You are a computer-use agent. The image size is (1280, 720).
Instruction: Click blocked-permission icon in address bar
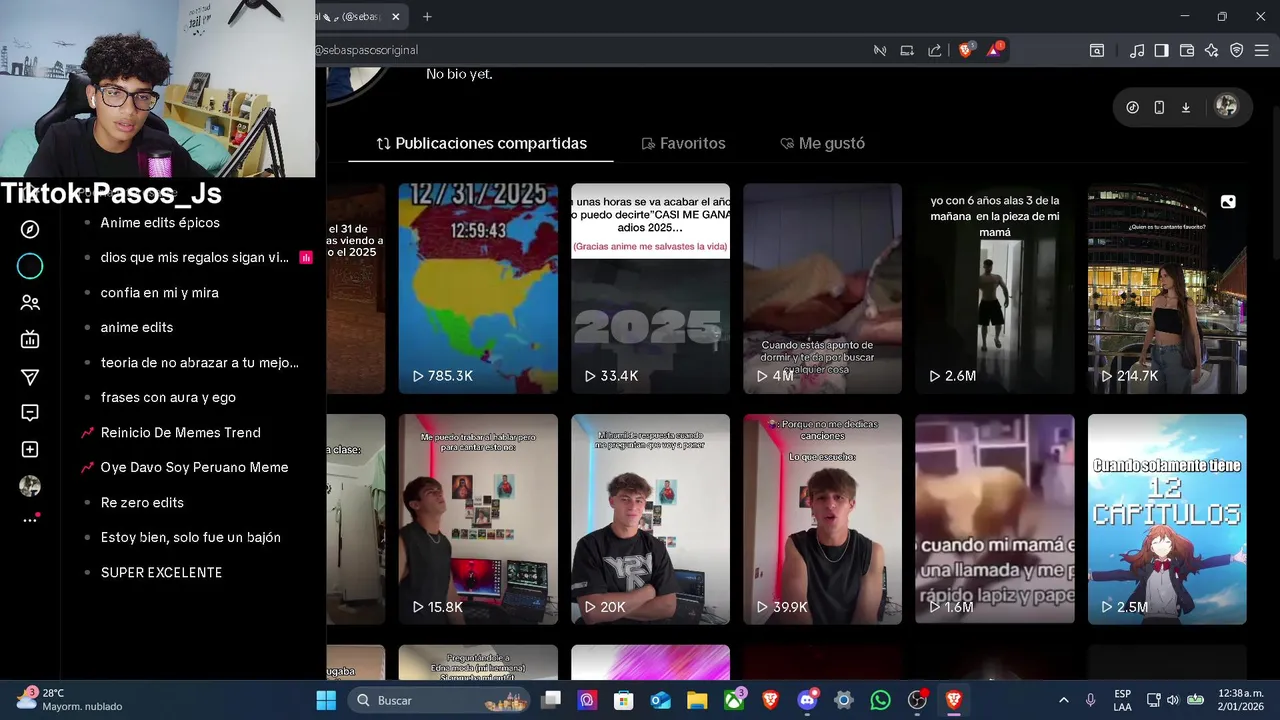[880, 50]
